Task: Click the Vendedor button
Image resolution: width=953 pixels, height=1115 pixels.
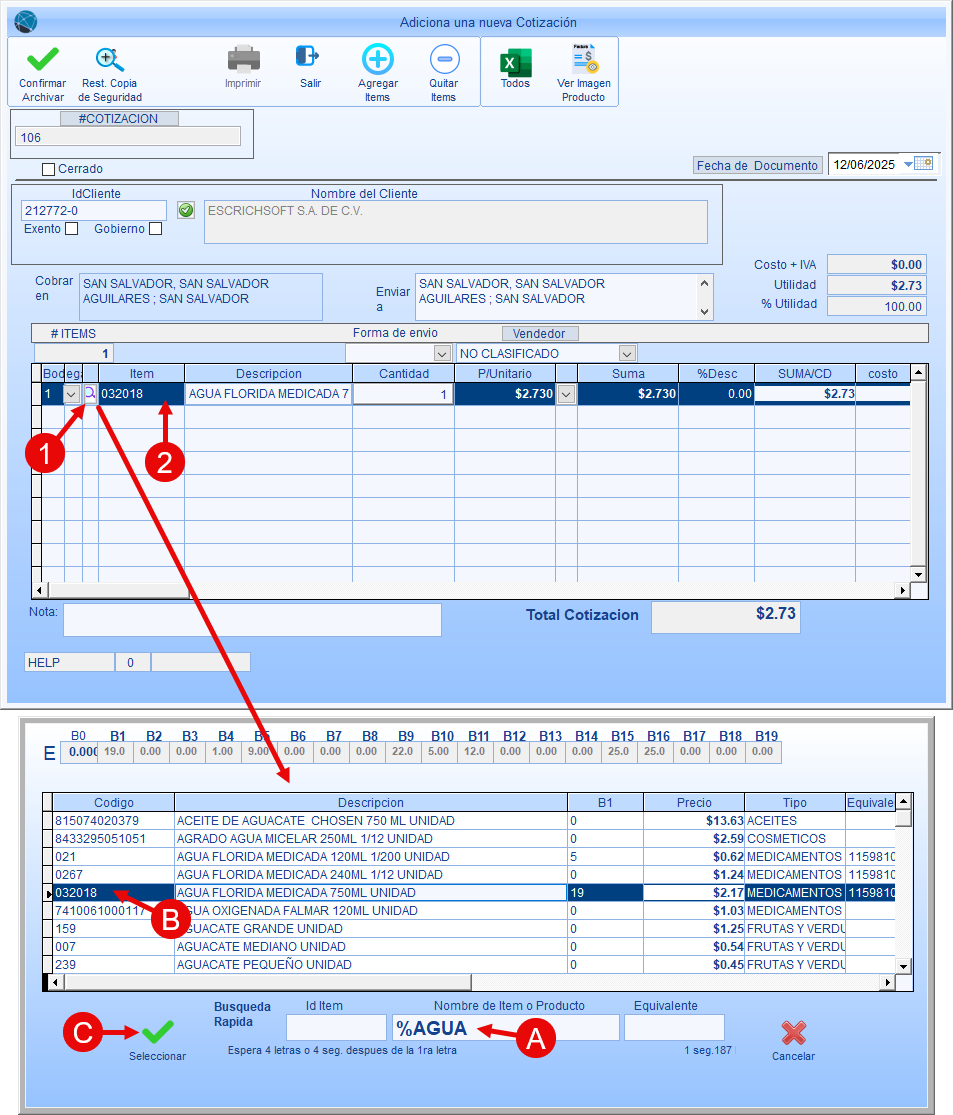Action: tap(540, 334)
